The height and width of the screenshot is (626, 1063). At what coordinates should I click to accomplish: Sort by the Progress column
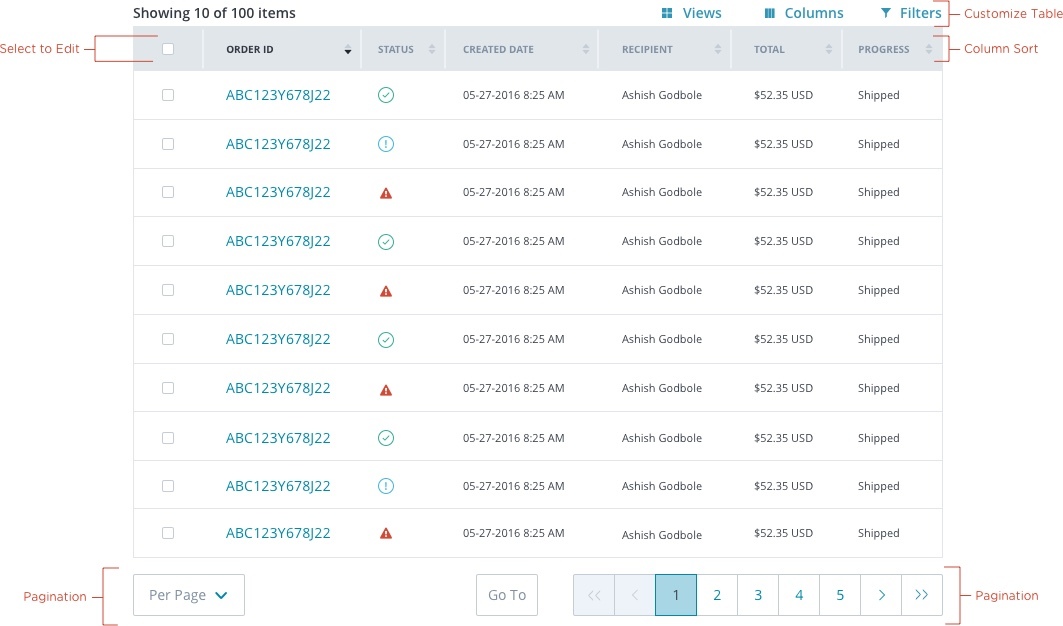(928, 49)
